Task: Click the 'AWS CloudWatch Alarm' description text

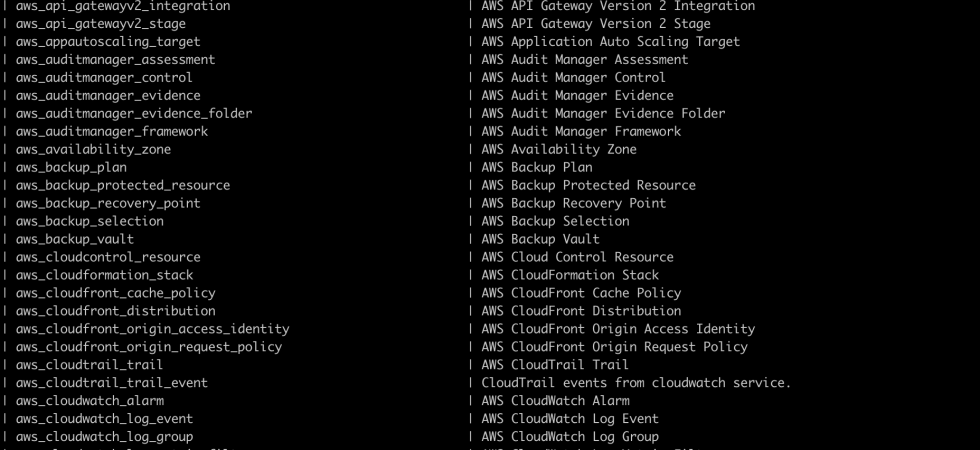Action: (556, 401)
